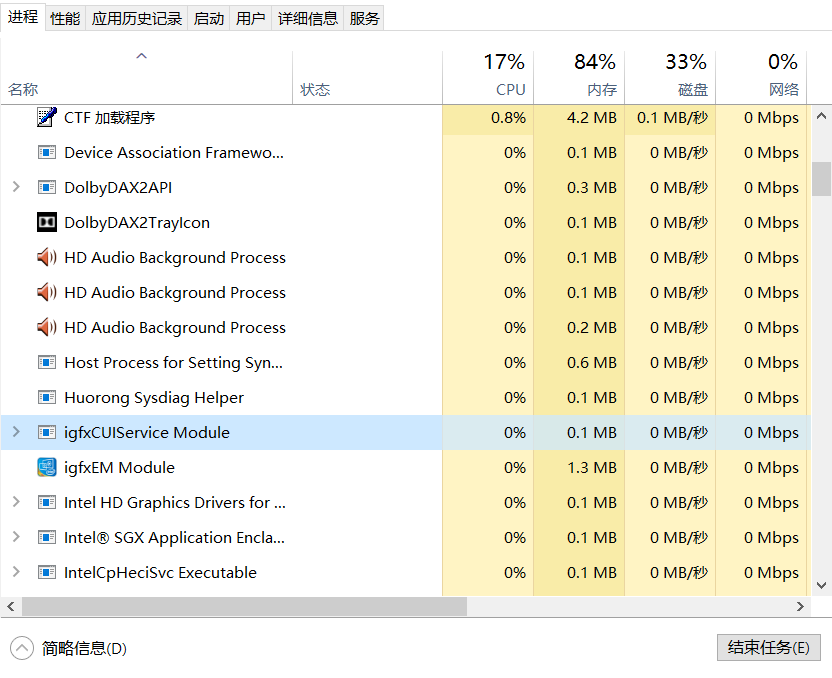Click the DolbyDAX2TrayIcon Dolby logo icon
Image resolution: width=832 pixels, height=678 pixels.
pos(47,222)
